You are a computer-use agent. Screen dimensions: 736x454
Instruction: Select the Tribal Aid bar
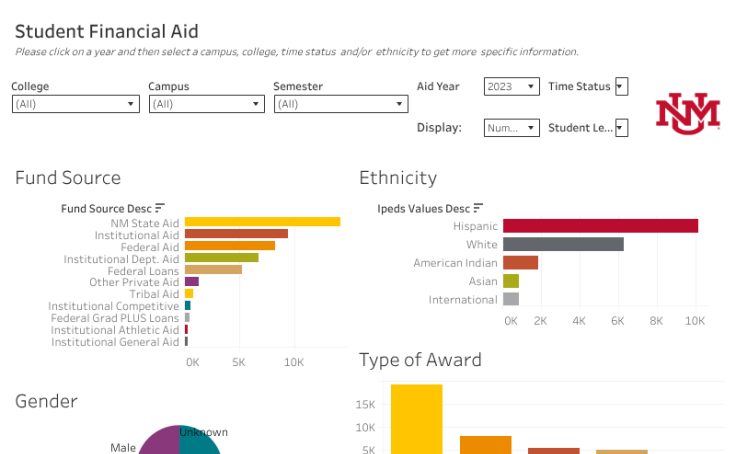coord(189,293)
